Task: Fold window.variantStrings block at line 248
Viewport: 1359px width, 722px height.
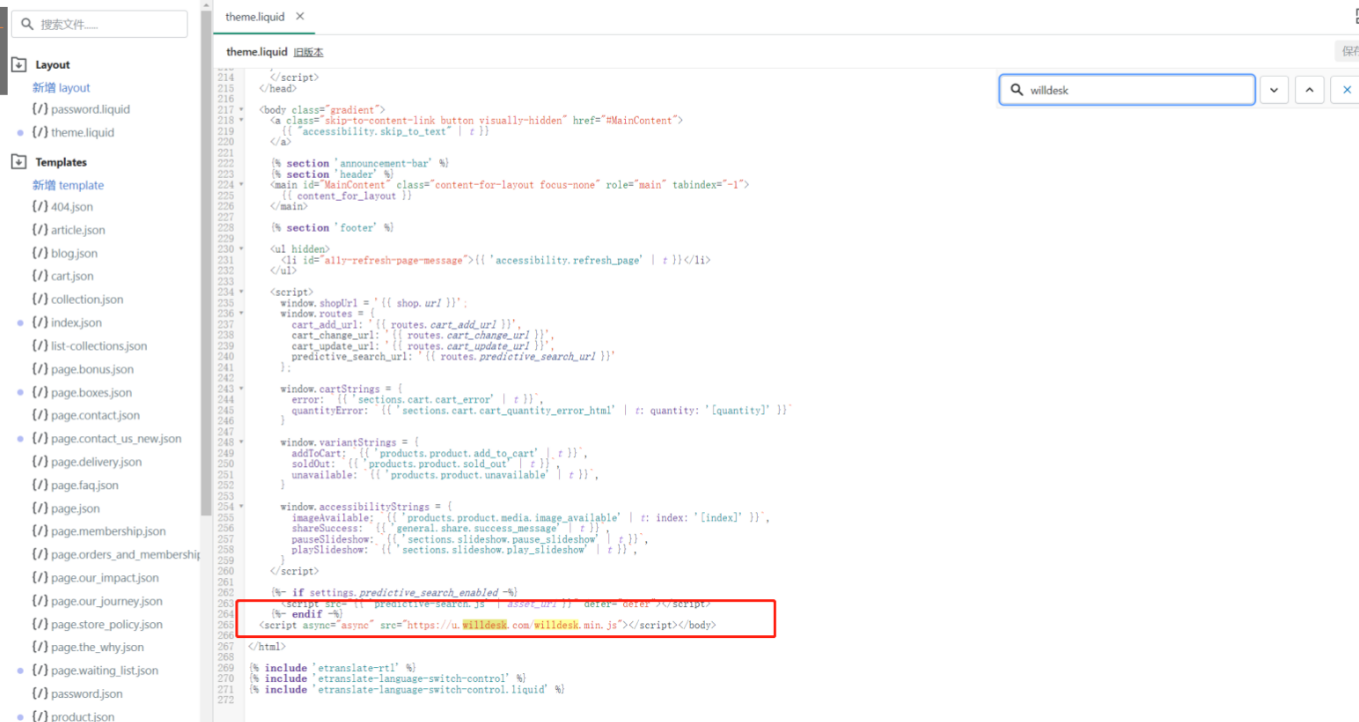Action: (241, 442)
